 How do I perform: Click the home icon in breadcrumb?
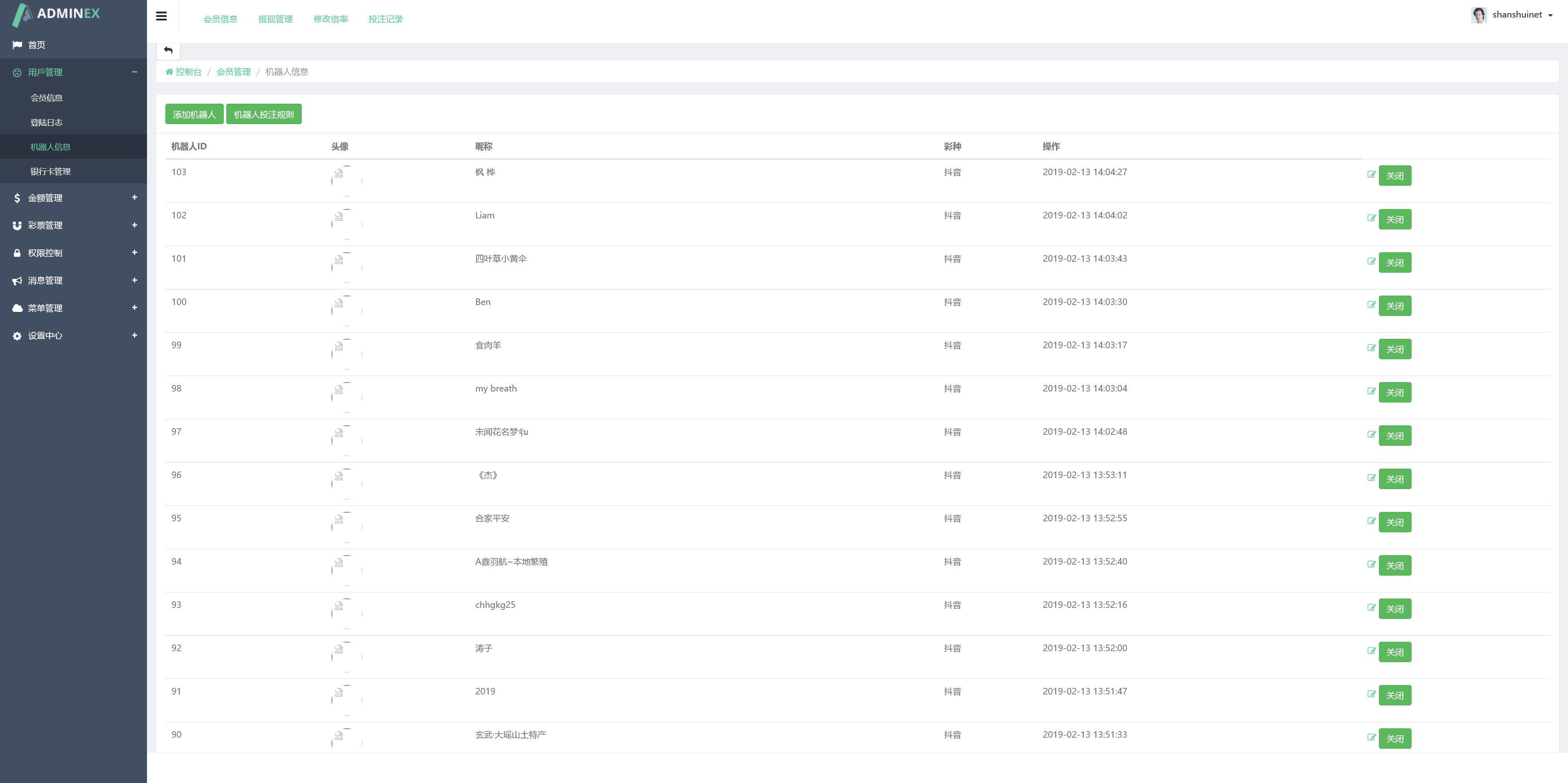click(x=169, y=72)
